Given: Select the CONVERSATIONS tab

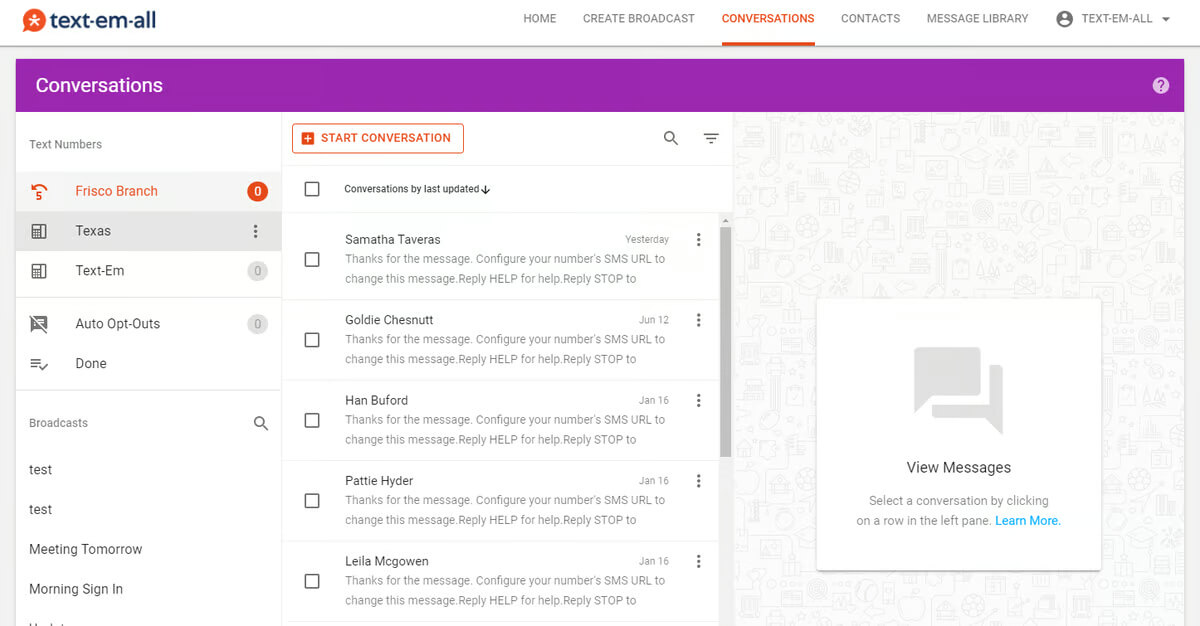Looking at the screenshot, I should click(768, 19).
